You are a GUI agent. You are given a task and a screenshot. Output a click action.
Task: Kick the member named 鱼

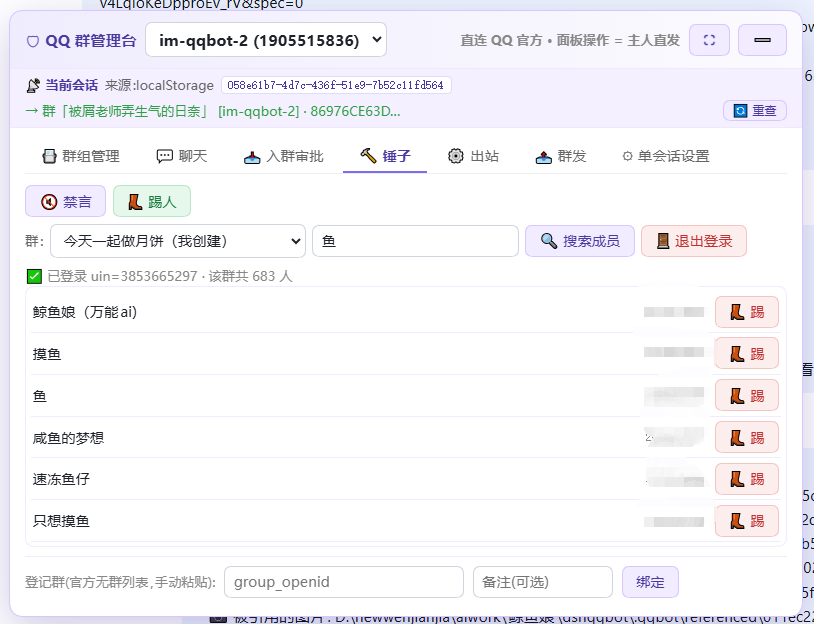[x=747, y=396]
